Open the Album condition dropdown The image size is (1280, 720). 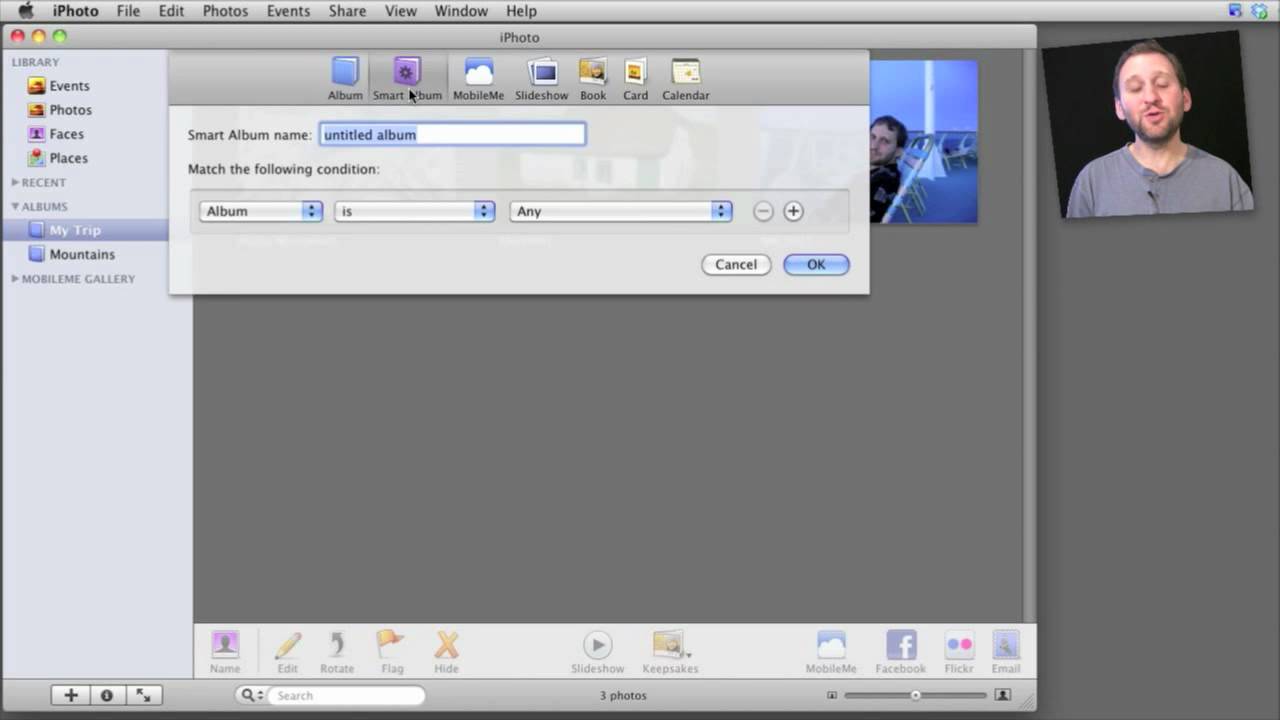click(260, 211)
